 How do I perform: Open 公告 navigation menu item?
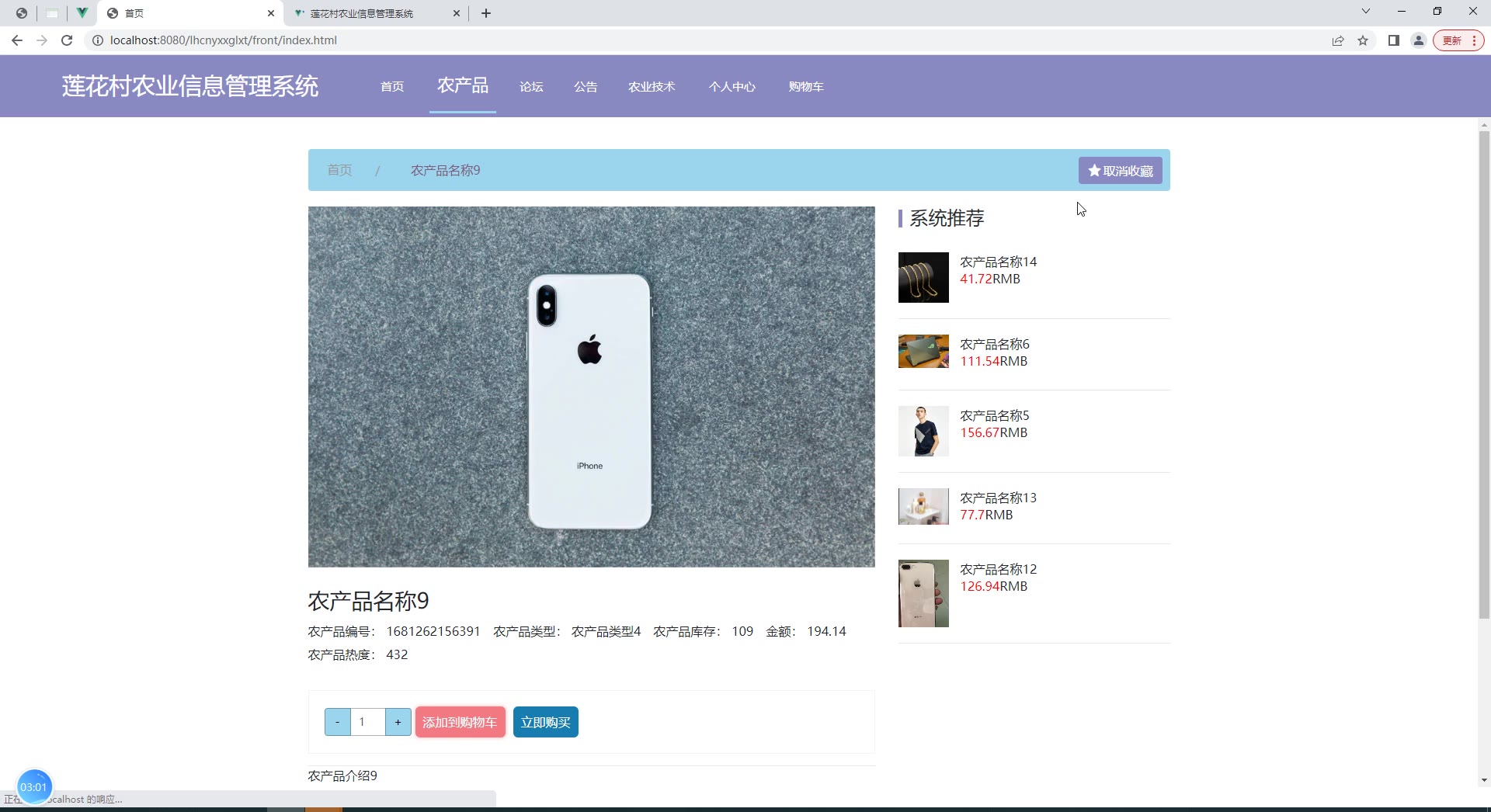[x=586, y=87]
